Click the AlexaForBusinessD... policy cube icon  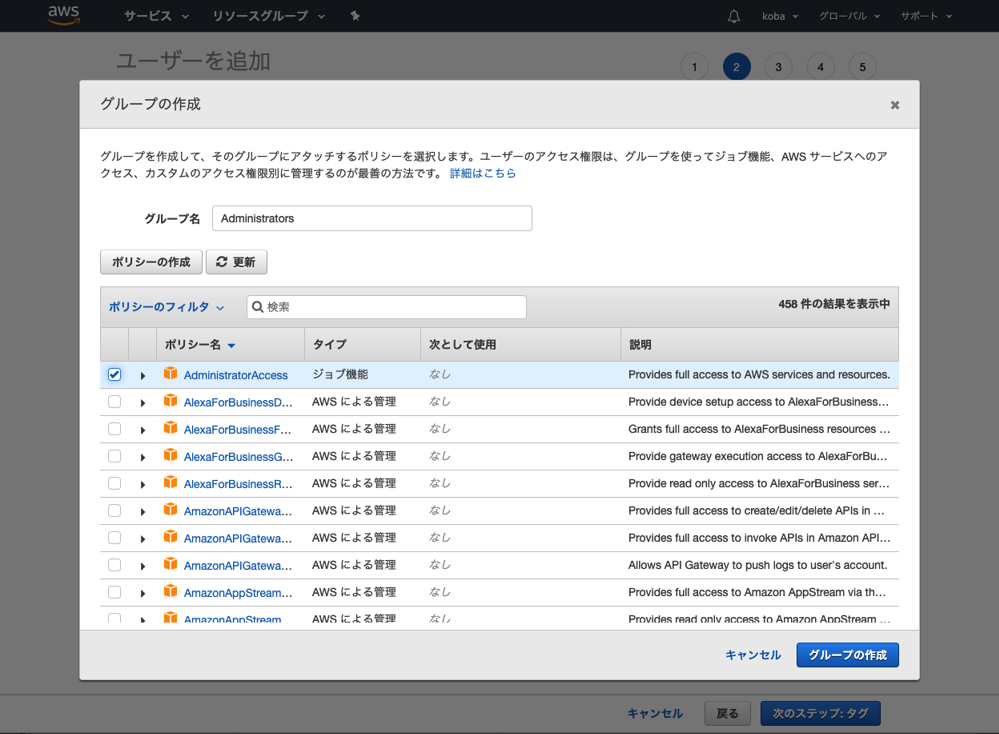[170, 401]
